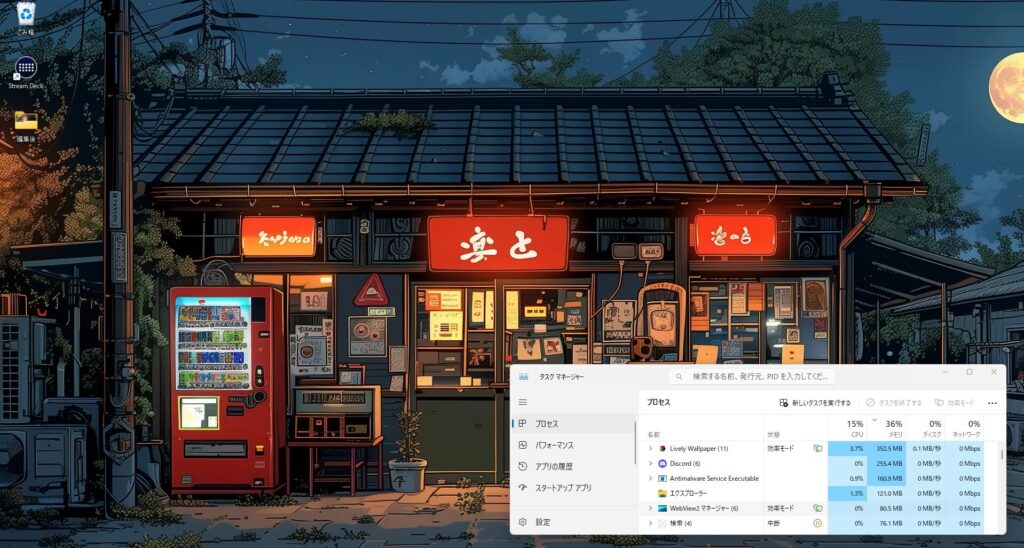The image size is (1024, 548).
Task: Click the Discord process icon
Action: pos(662,464)
